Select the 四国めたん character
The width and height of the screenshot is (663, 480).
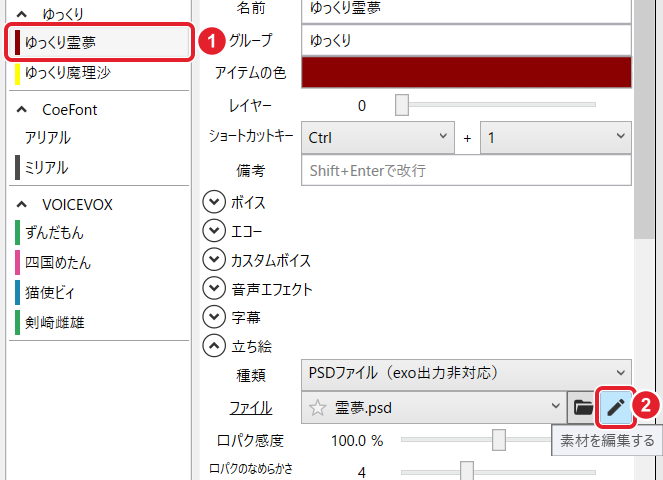99,262
